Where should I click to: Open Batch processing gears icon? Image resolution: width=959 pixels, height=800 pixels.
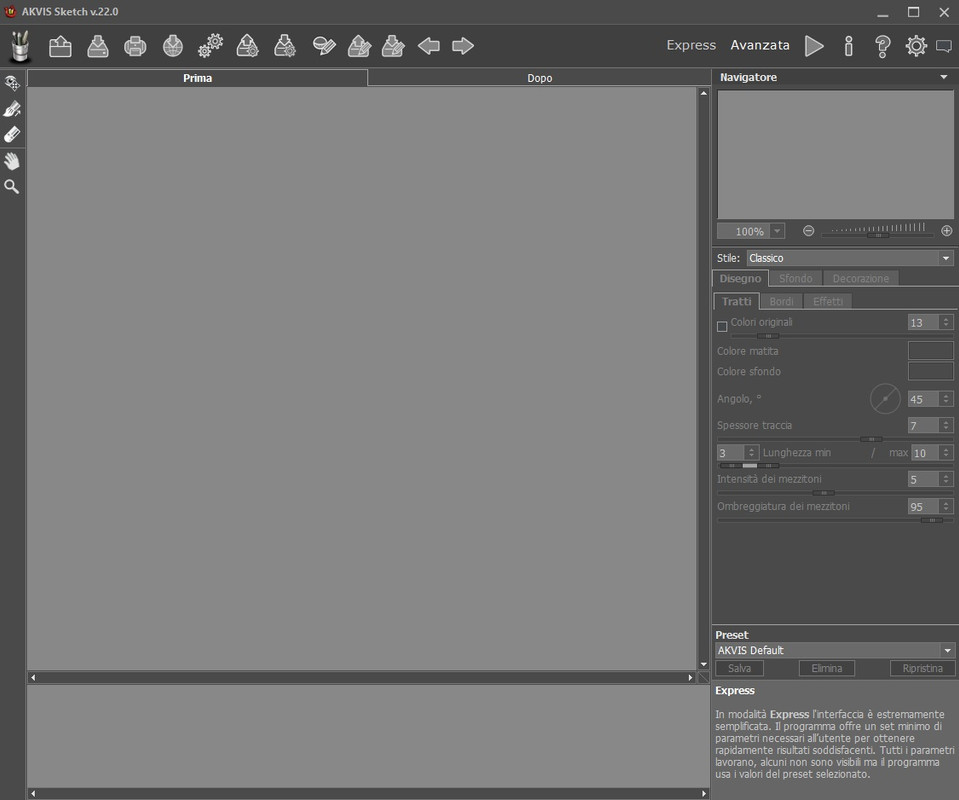tap(210, 46)
